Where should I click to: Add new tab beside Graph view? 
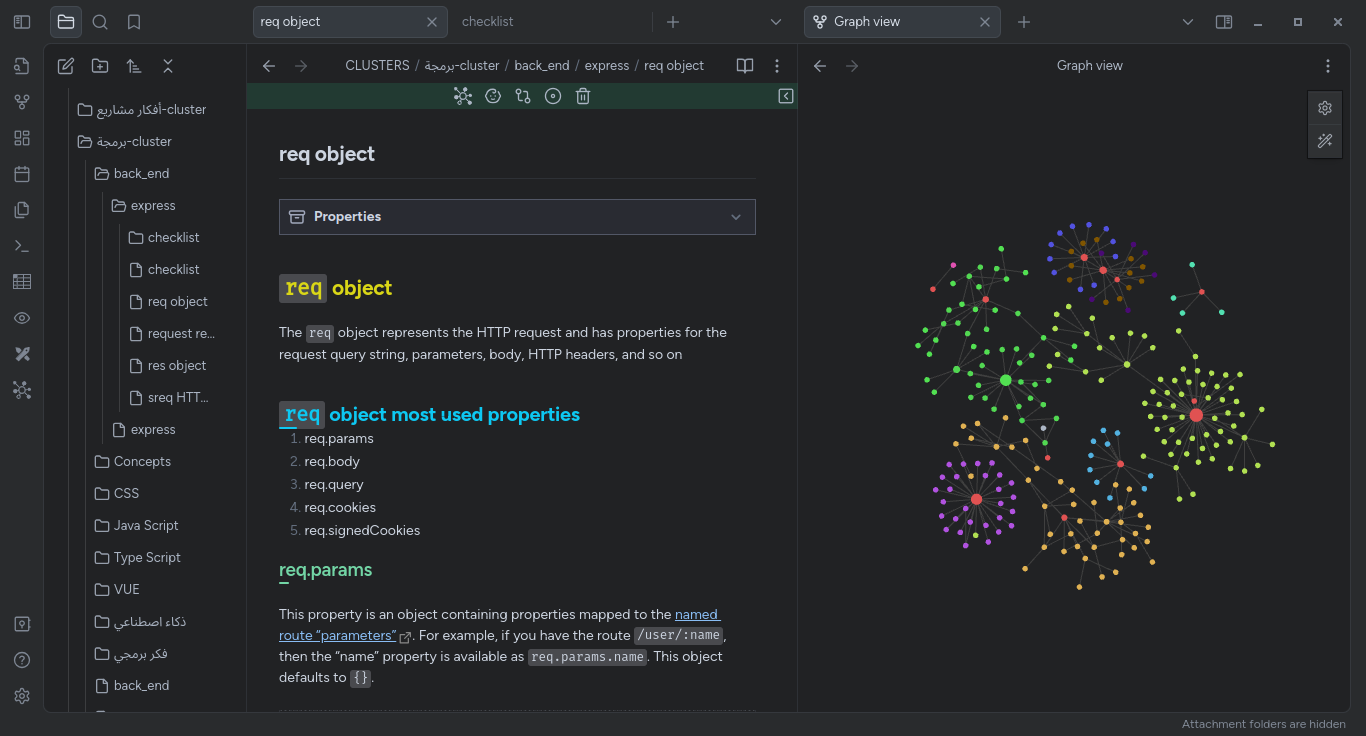point(1024,21)
